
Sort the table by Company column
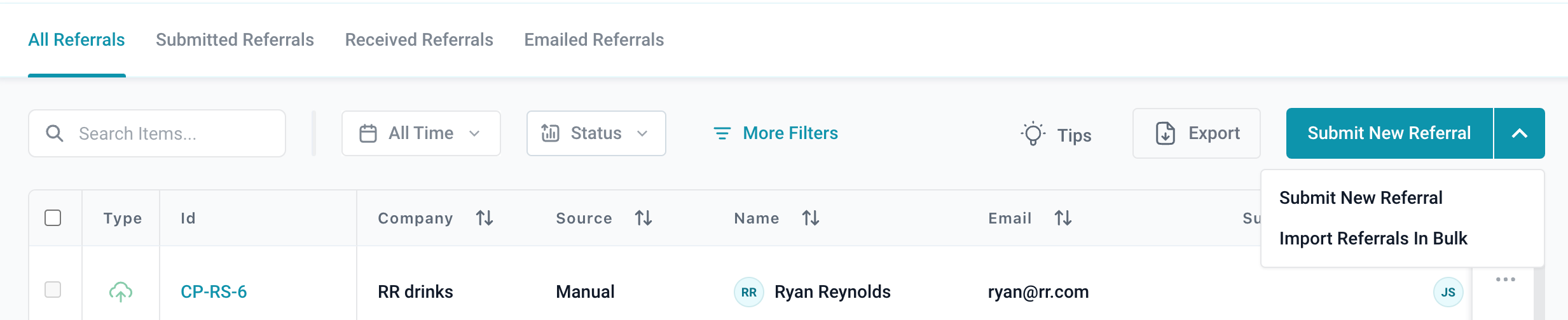[485, 218]
